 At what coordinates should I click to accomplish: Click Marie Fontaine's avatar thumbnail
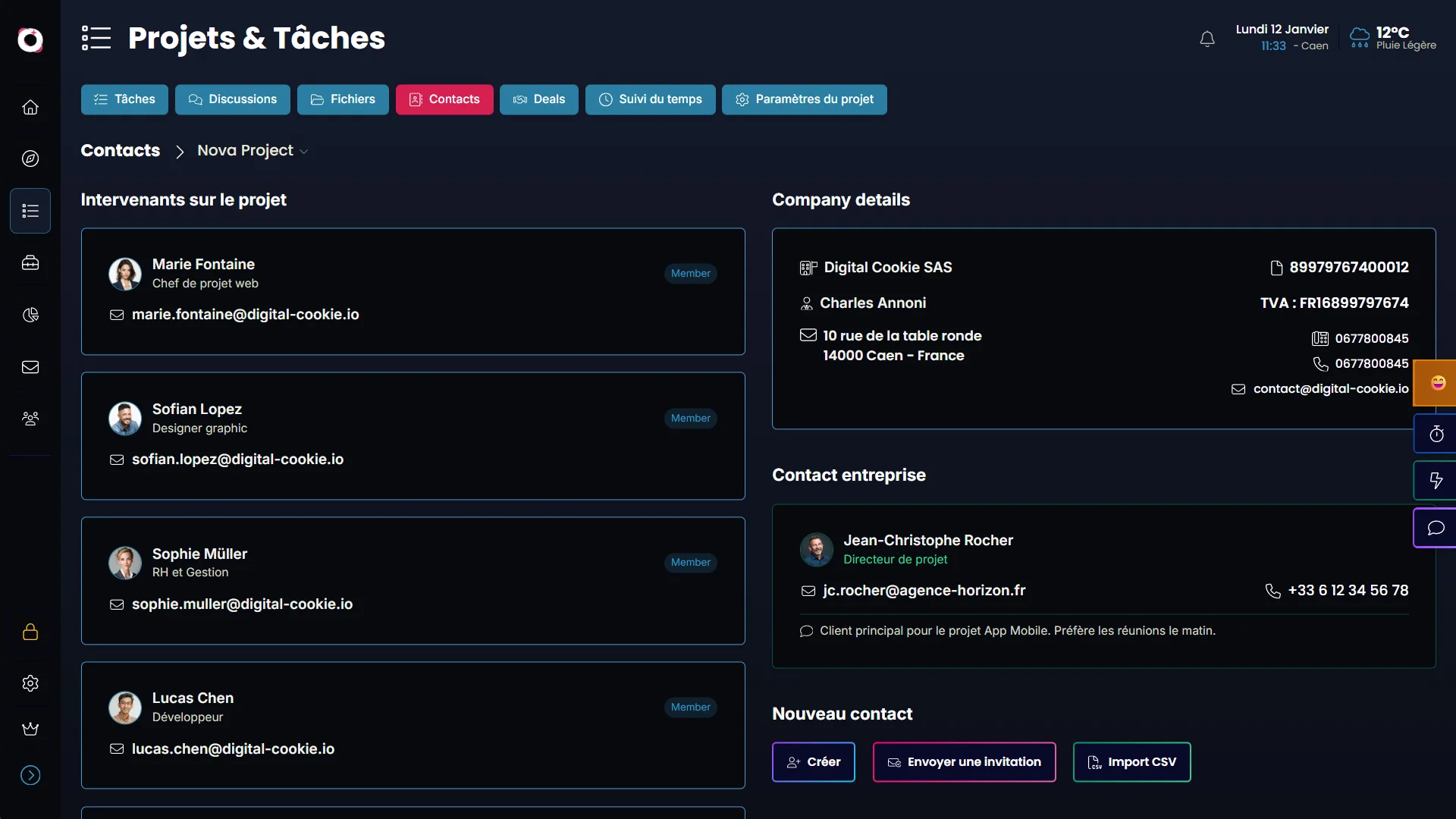pos(125,274)
